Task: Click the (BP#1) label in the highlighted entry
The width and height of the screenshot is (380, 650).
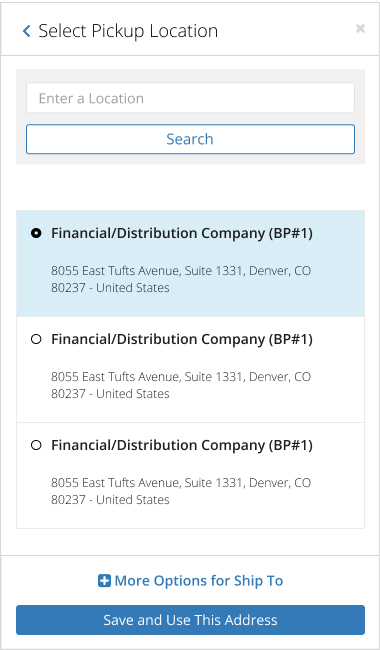Action: pos(290,233)
